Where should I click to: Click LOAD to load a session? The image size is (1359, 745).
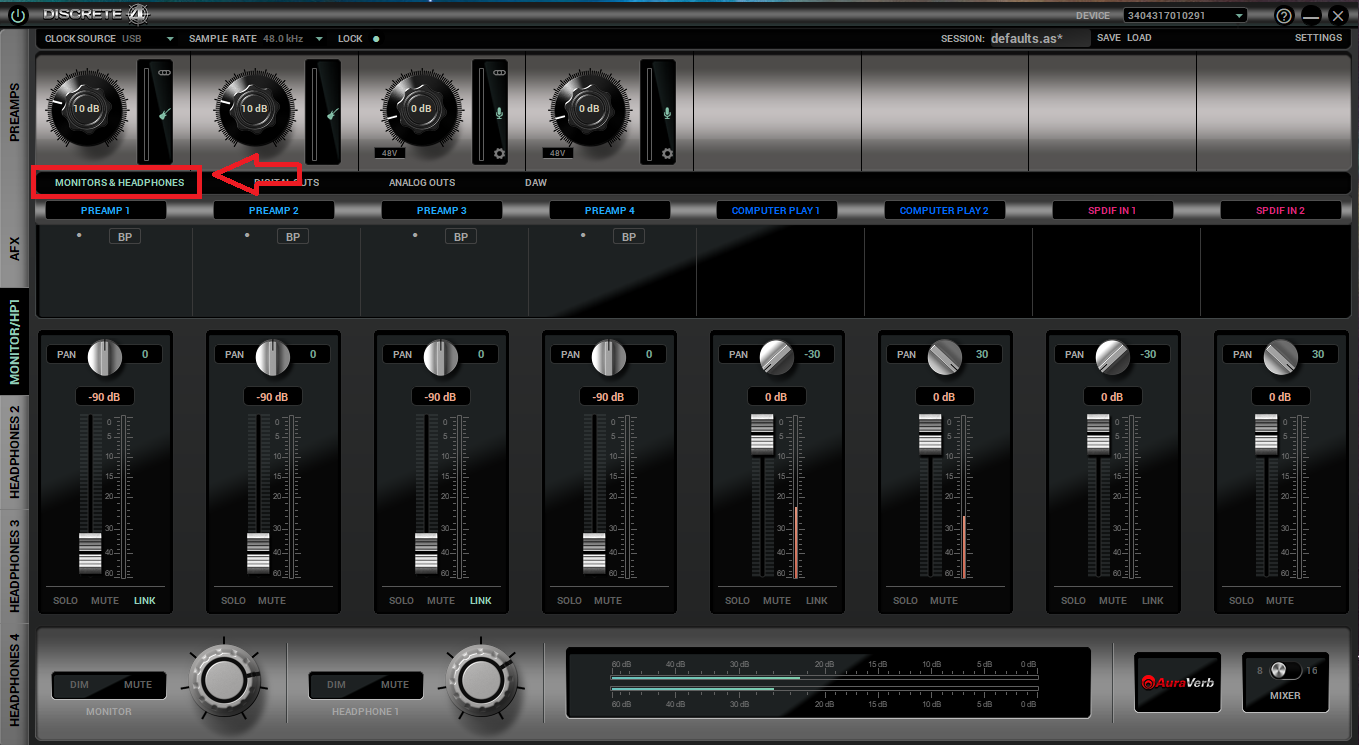click(x=1139, y=38)
